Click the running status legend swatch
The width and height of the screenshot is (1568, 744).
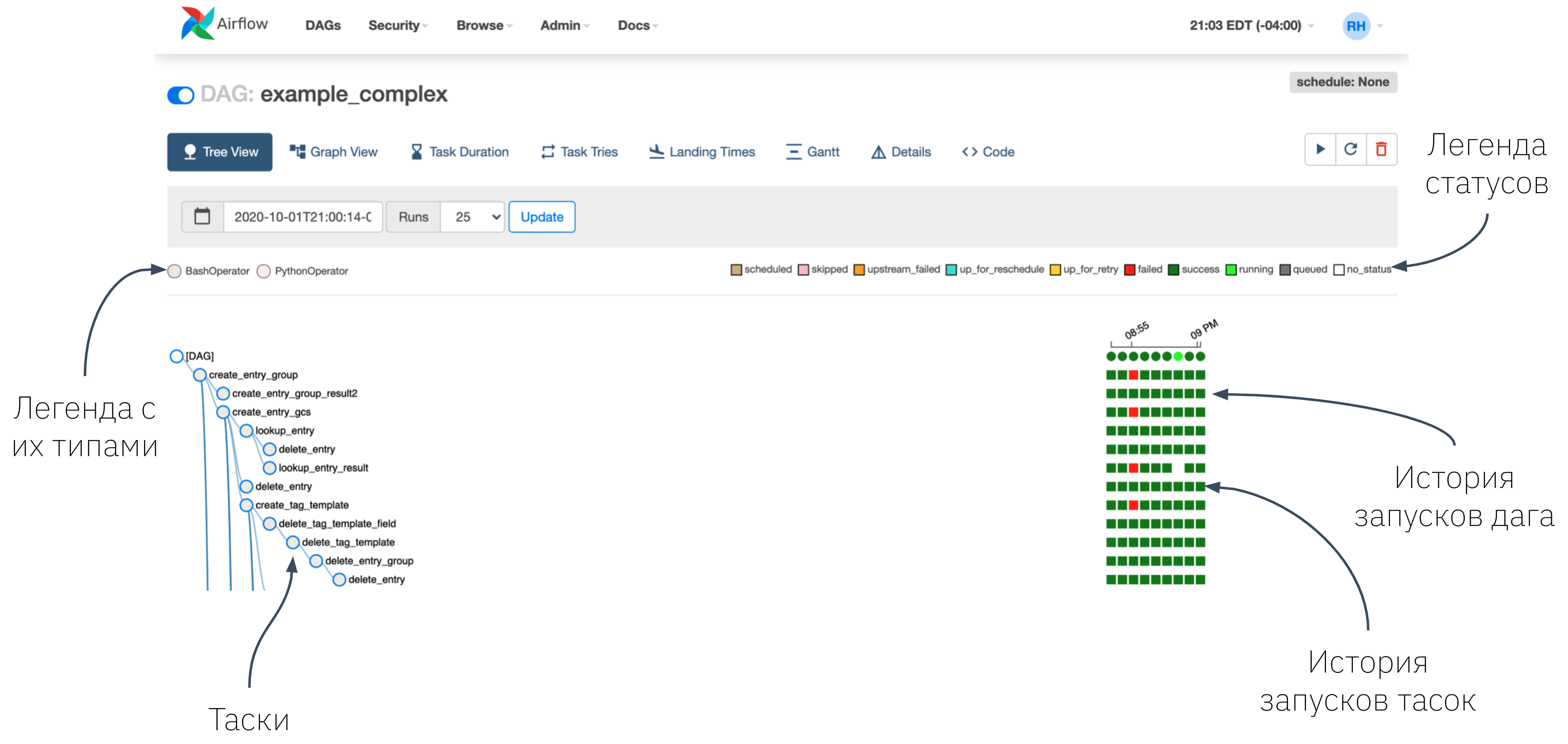pos(1231,270)
